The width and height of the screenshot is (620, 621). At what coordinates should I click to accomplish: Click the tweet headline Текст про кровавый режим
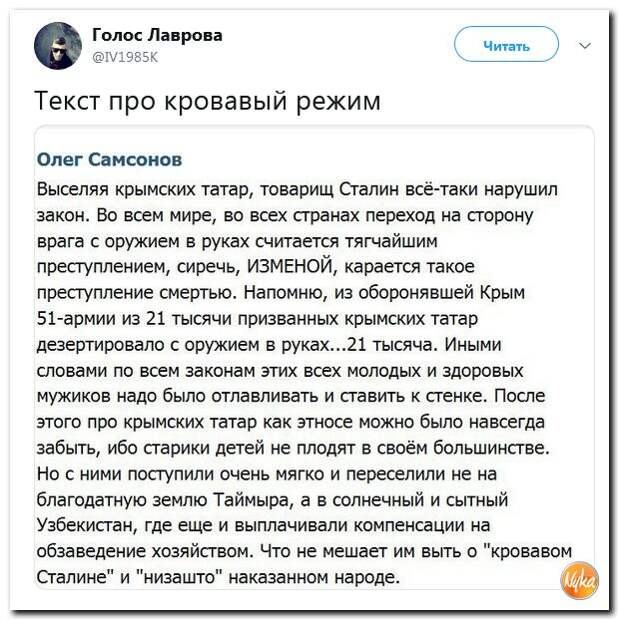point(208,101)
